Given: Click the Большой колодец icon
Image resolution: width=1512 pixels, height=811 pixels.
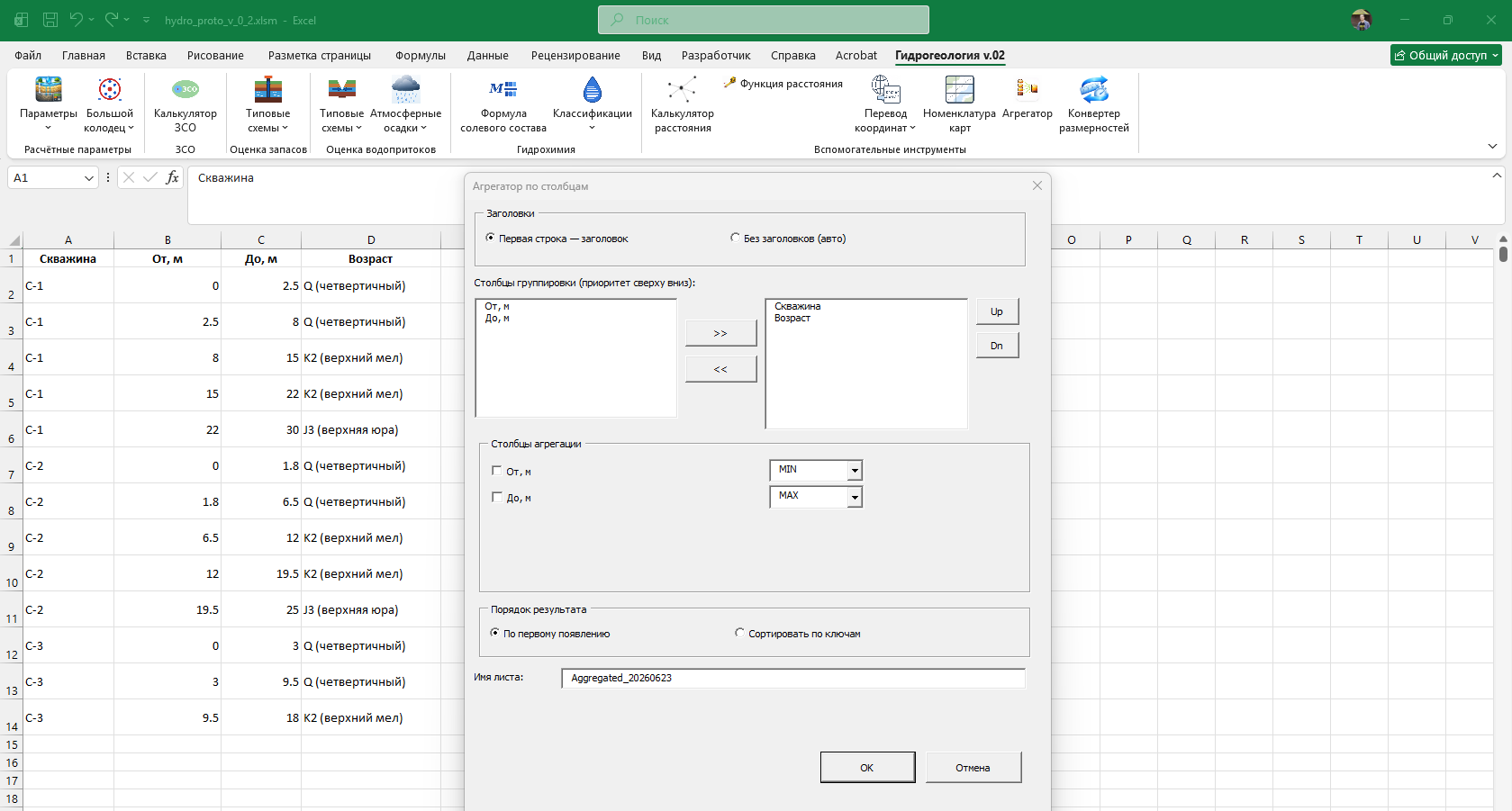Looking at the screenshot, I should [110, 90].
